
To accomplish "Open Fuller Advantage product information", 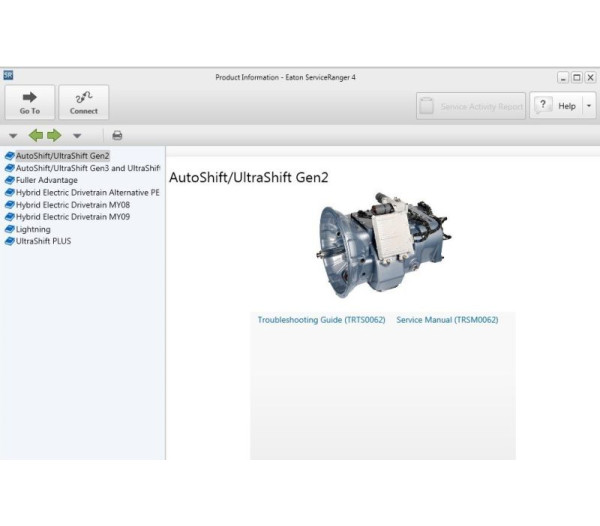I will click(x=46, y=180).
